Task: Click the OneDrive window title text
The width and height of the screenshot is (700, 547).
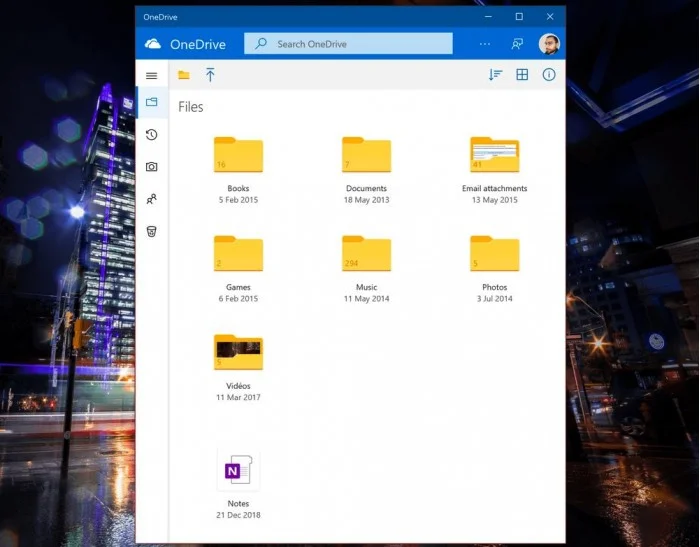Action: coord(160,17)
